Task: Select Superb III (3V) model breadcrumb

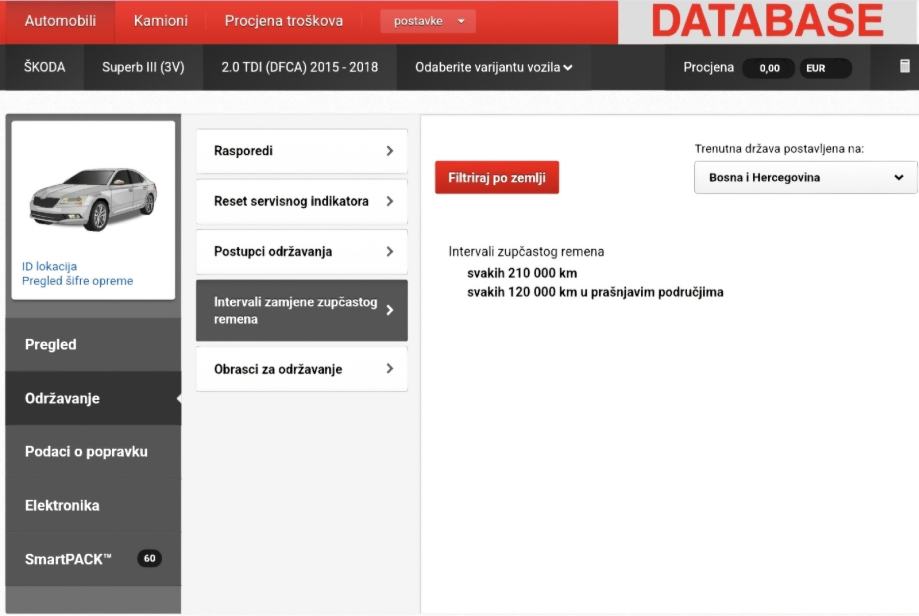Action: [x=143, y=67]
